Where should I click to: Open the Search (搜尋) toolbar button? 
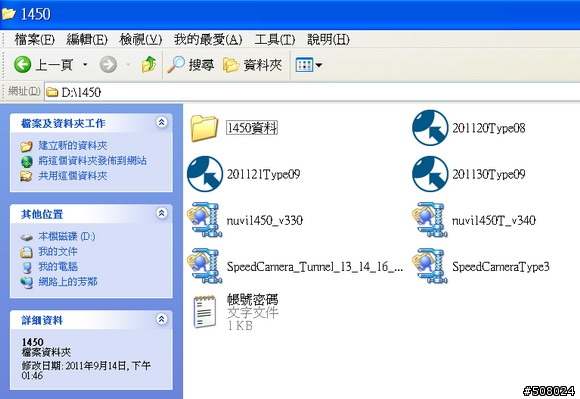click(190, 65)
